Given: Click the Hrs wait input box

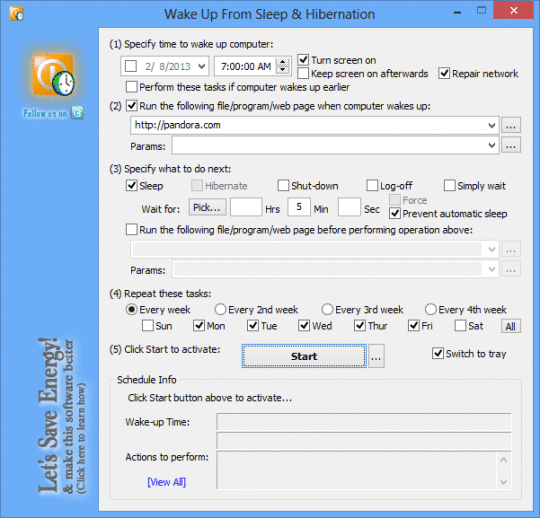Looking at the screenshot, I should pos(246,207).
